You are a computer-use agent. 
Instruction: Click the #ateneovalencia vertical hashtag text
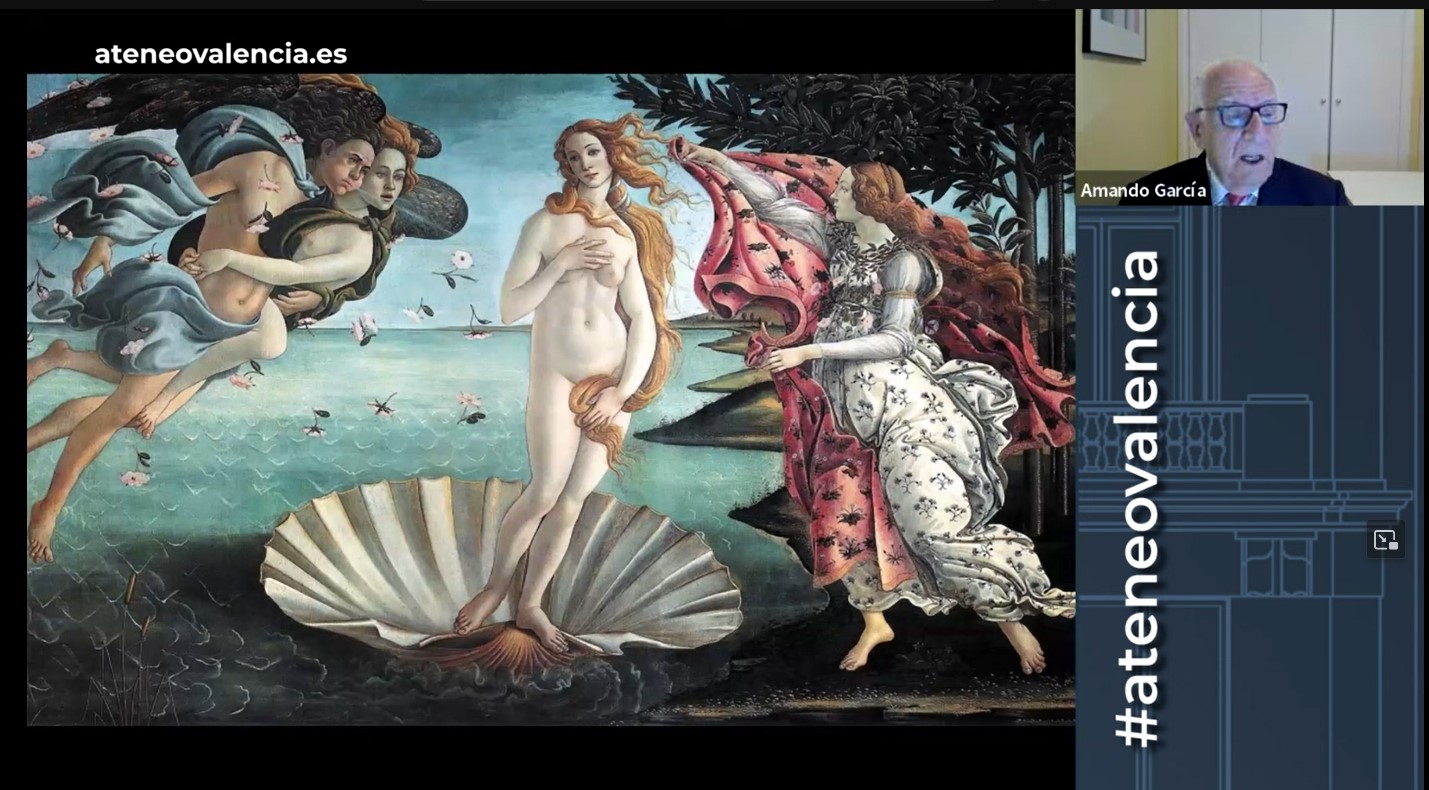pyautogui.click(x=1137, y=497)
